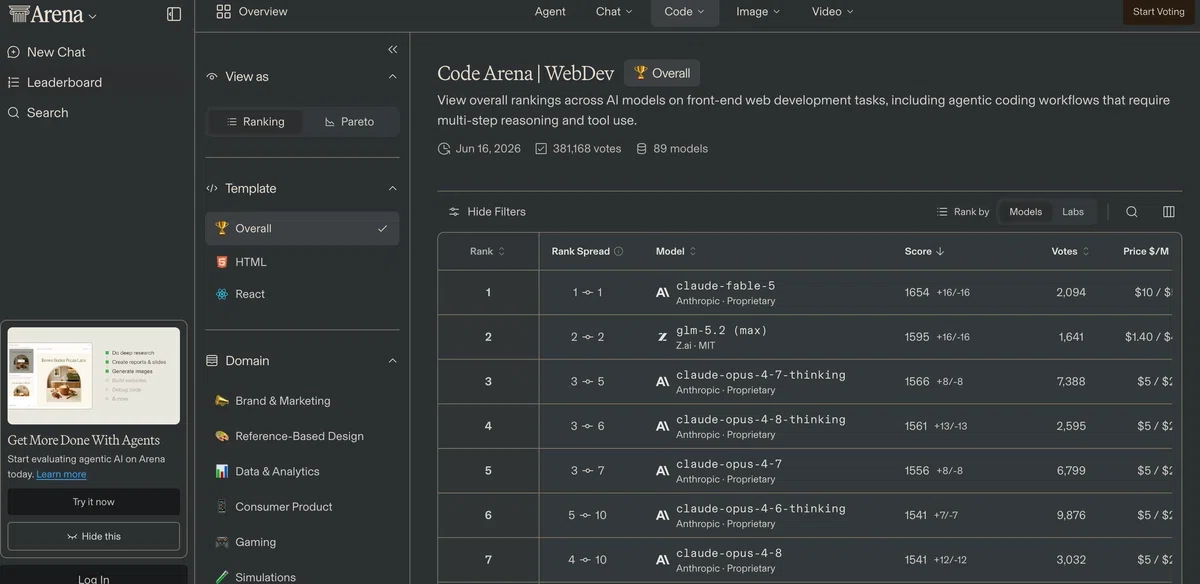Screen dimensions: 1200x584
Task: Click the claude-opus-4-7 model name
Action: tap(729, 464)
